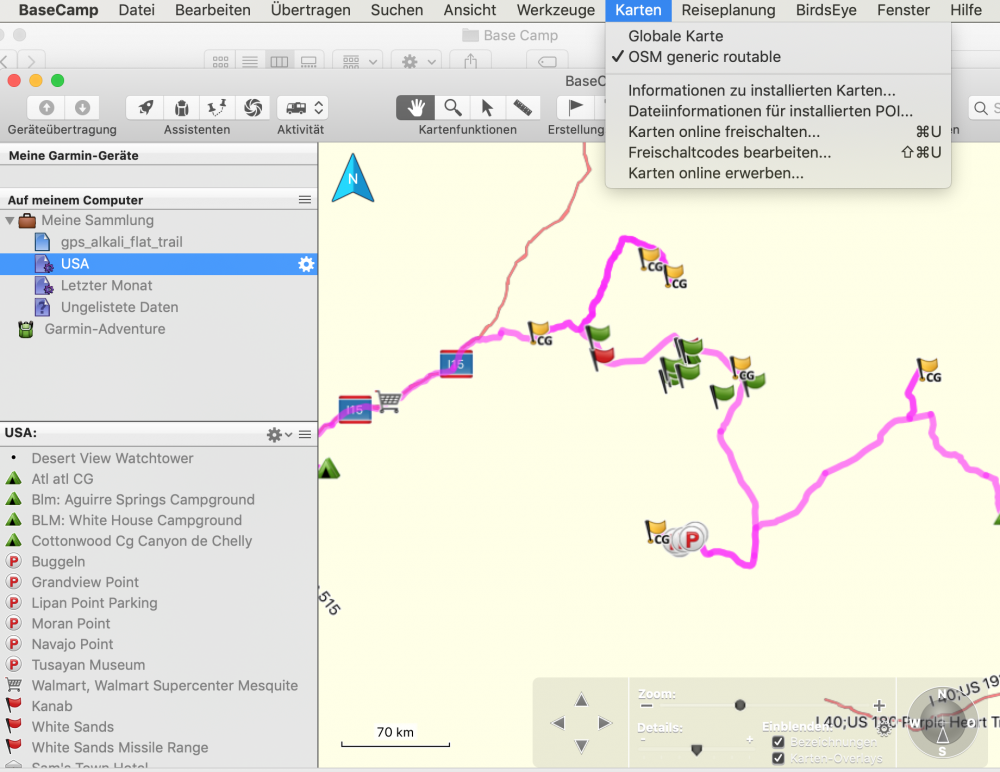The image size is (1000, 772).
Task: Open the Hilfe menu
Action: point(966,10)
